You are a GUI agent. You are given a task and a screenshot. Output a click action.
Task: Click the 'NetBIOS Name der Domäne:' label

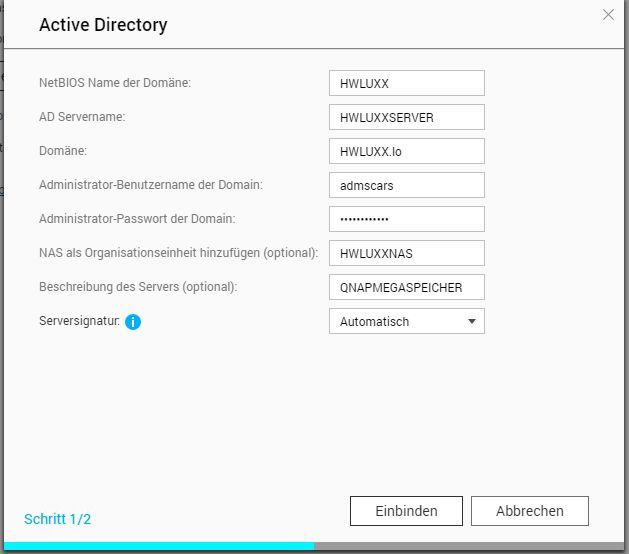[x=115, y=83]
